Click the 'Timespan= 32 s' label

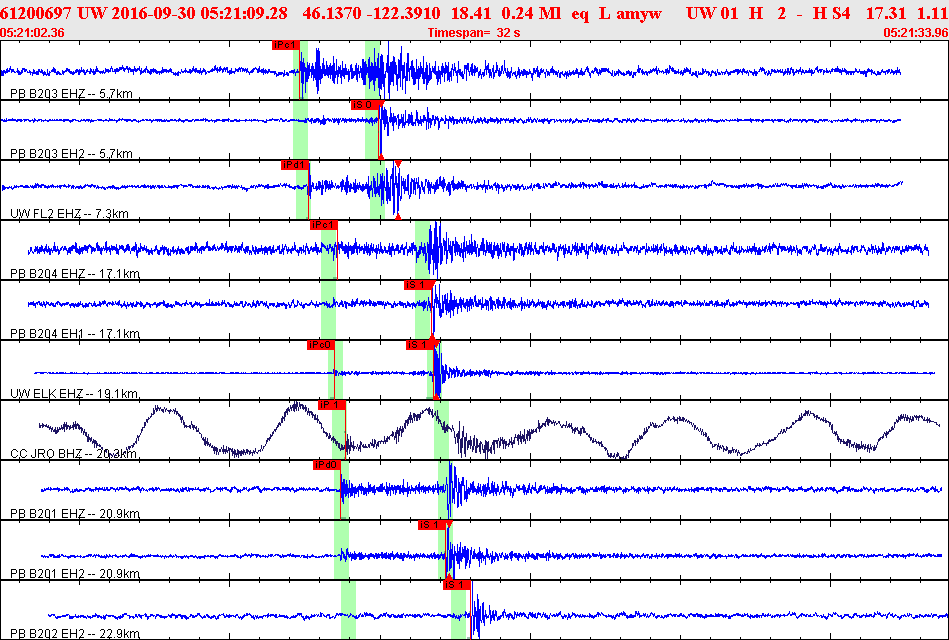474,33
